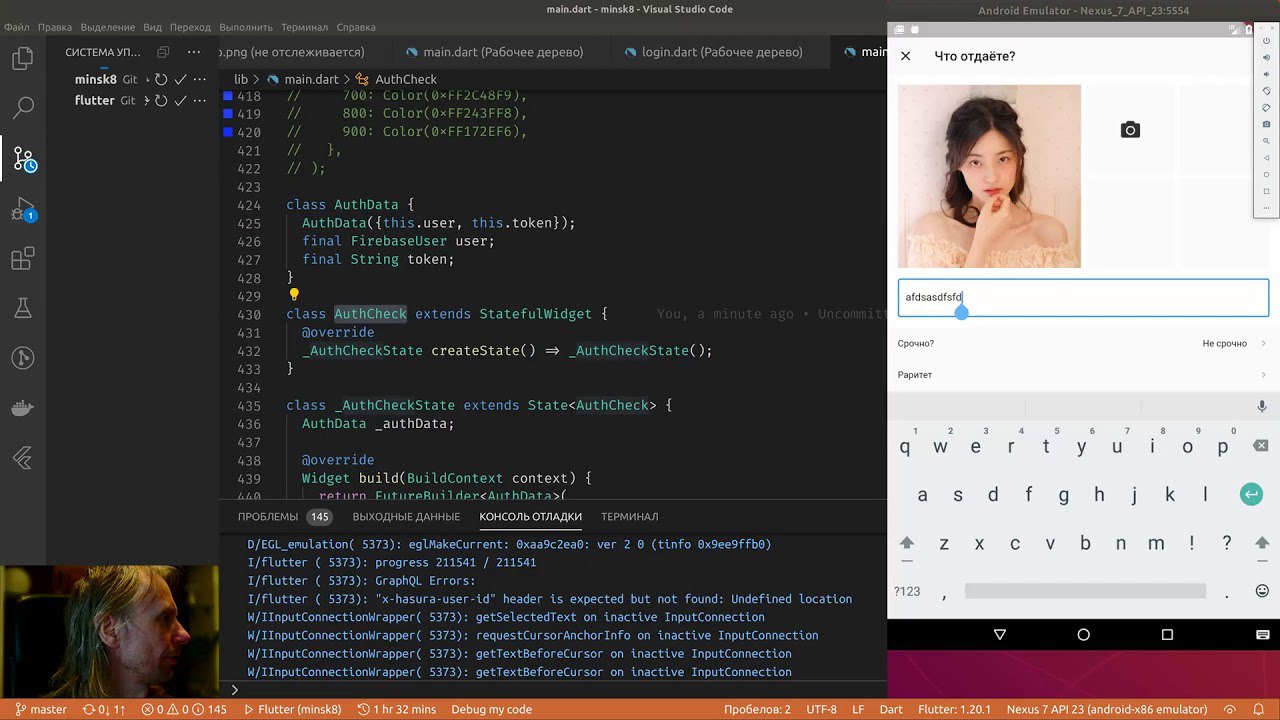This screenshot has height=720, width=1280.
Task: Click emulator power button in side toolbar
Action: click(1266, 41)
